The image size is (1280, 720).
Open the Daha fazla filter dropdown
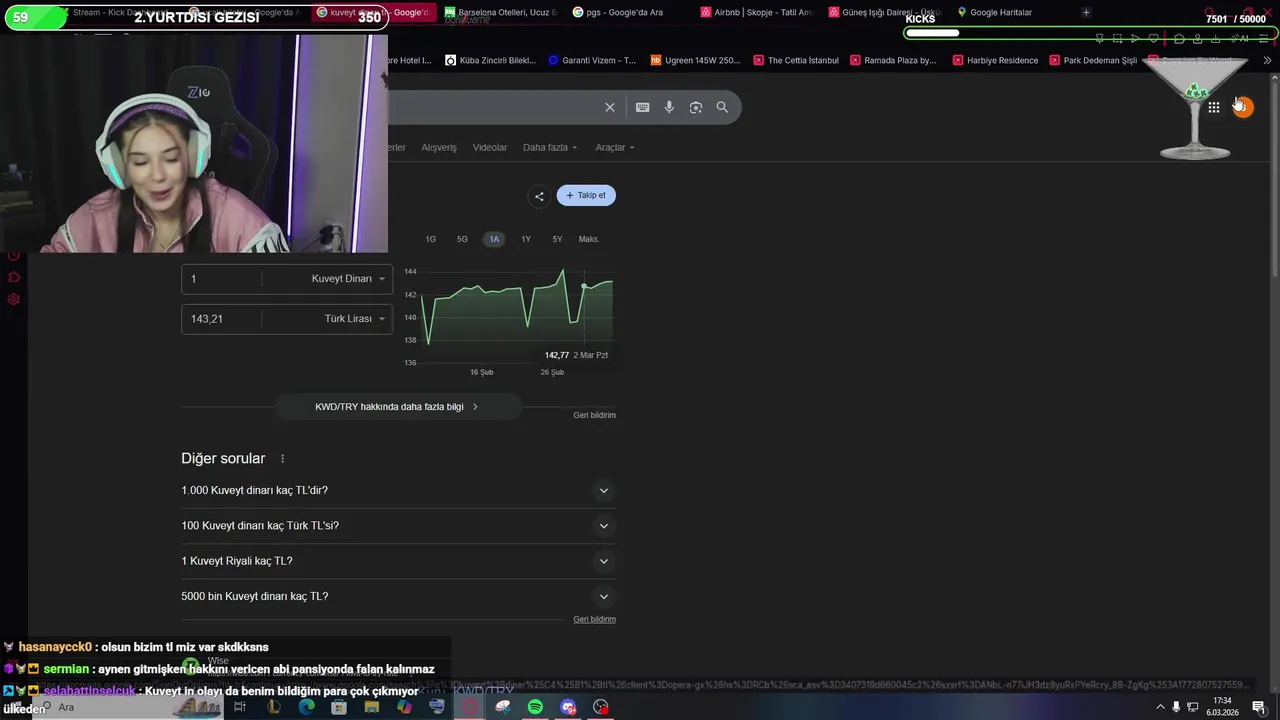(550, 147)
